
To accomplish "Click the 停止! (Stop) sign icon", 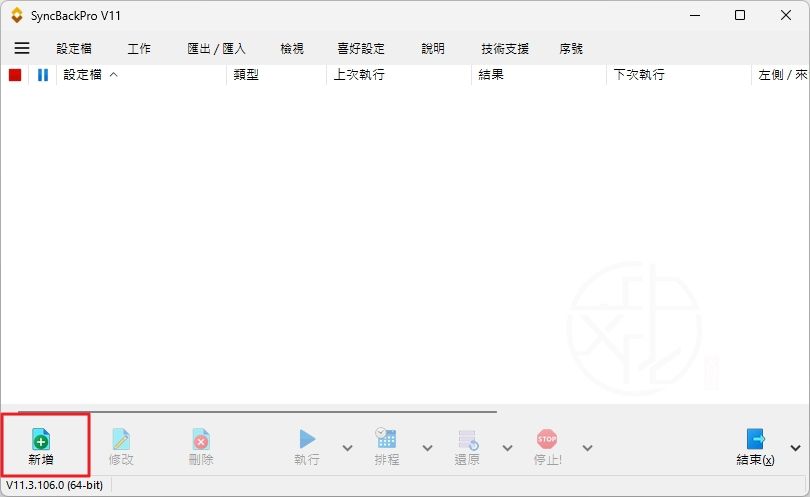I will point(547,439).
